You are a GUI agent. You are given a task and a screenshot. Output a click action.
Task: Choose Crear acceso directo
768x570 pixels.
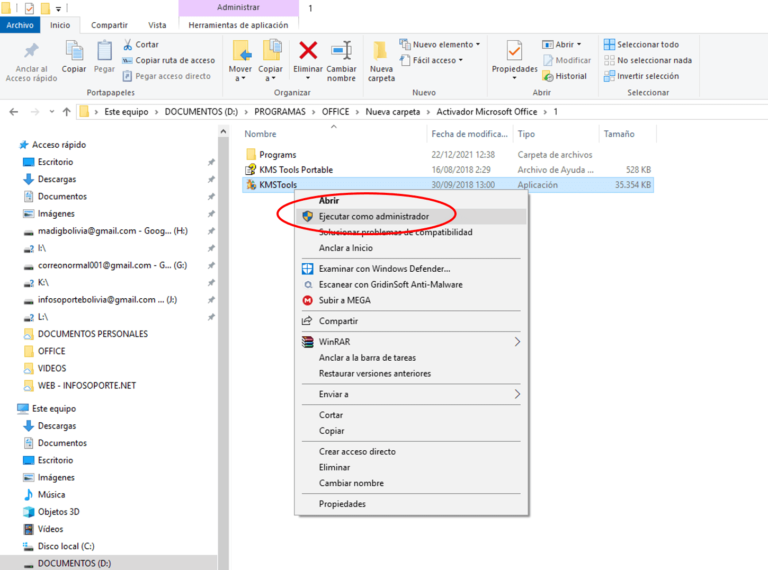point(410,451)
